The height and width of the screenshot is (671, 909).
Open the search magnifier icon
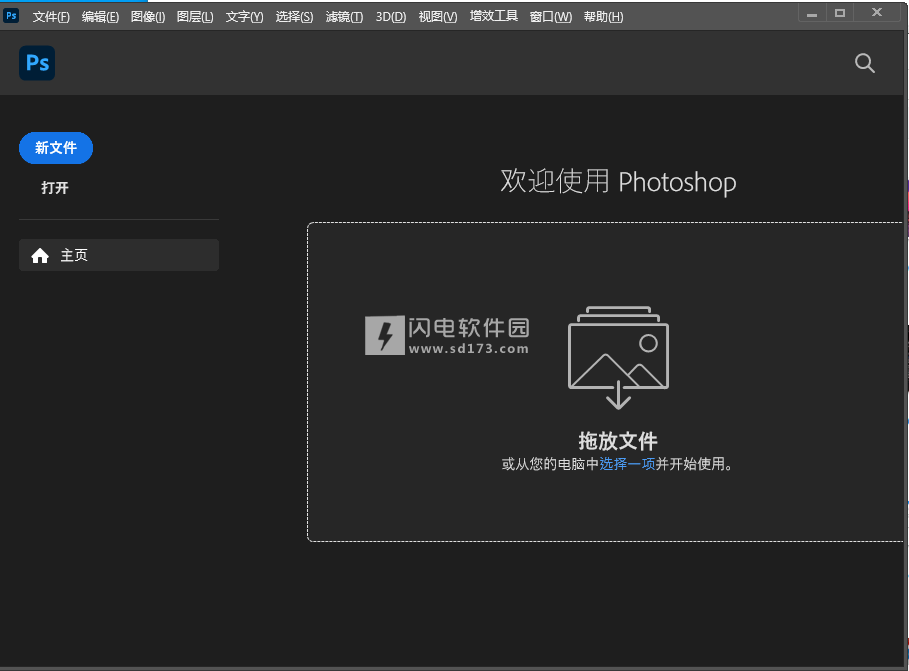click(864, 63)
